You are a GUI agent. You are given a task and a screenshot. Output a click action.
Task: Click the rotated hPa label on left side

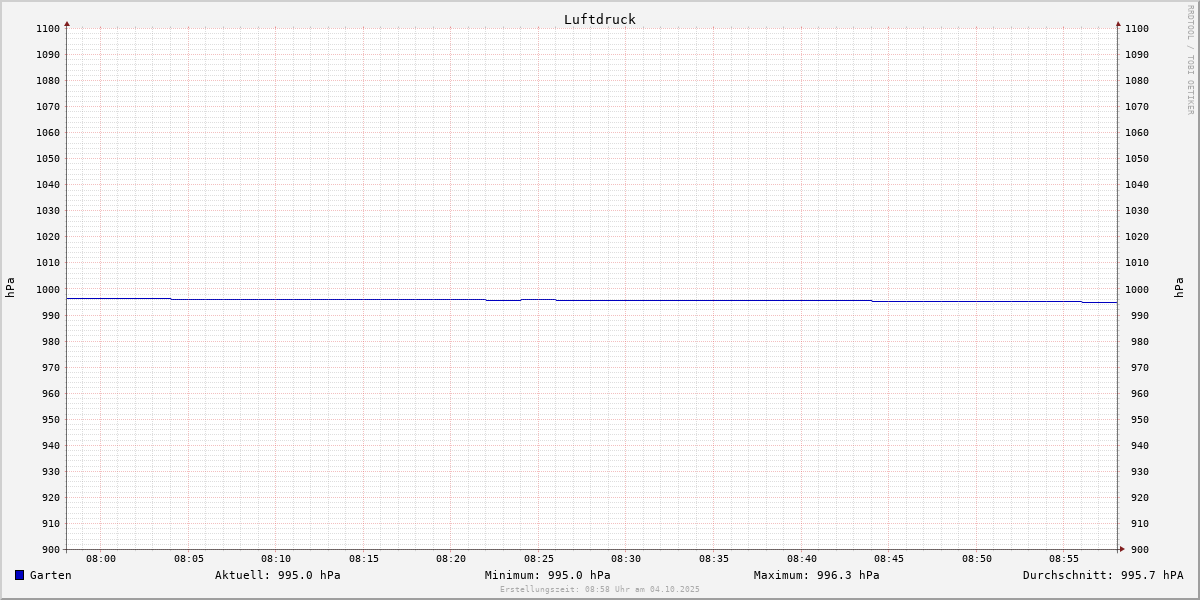pyautogui.click(x=10, y=288)
